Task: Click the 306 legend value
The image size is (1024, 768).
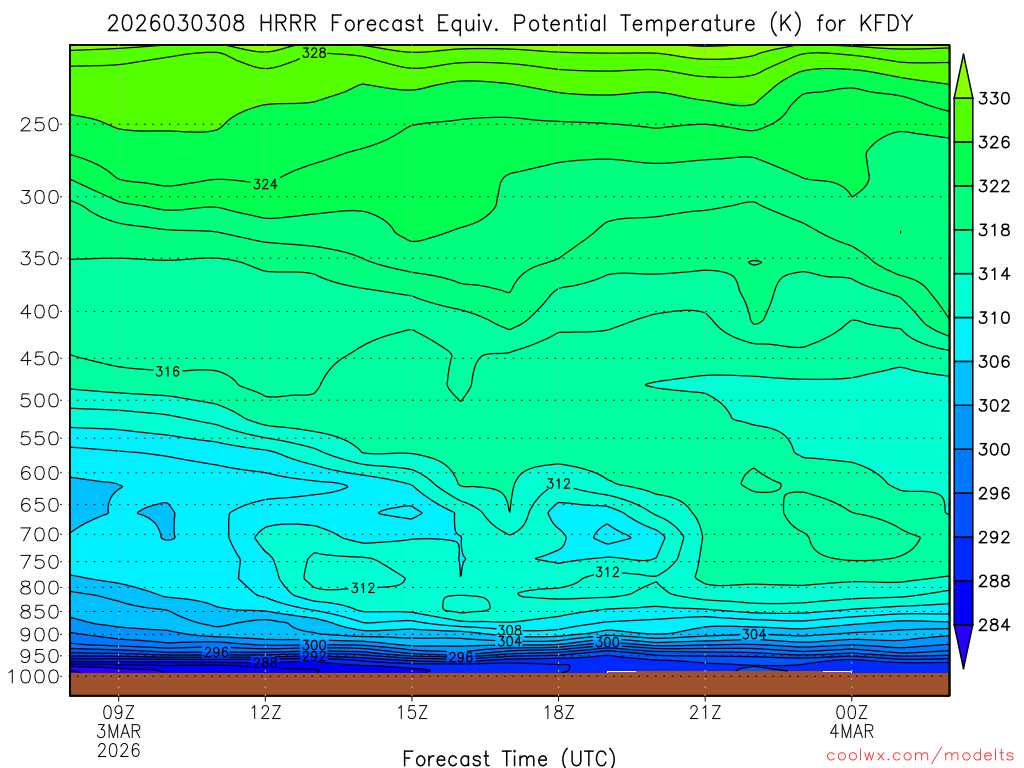Action: click(994, 361)
